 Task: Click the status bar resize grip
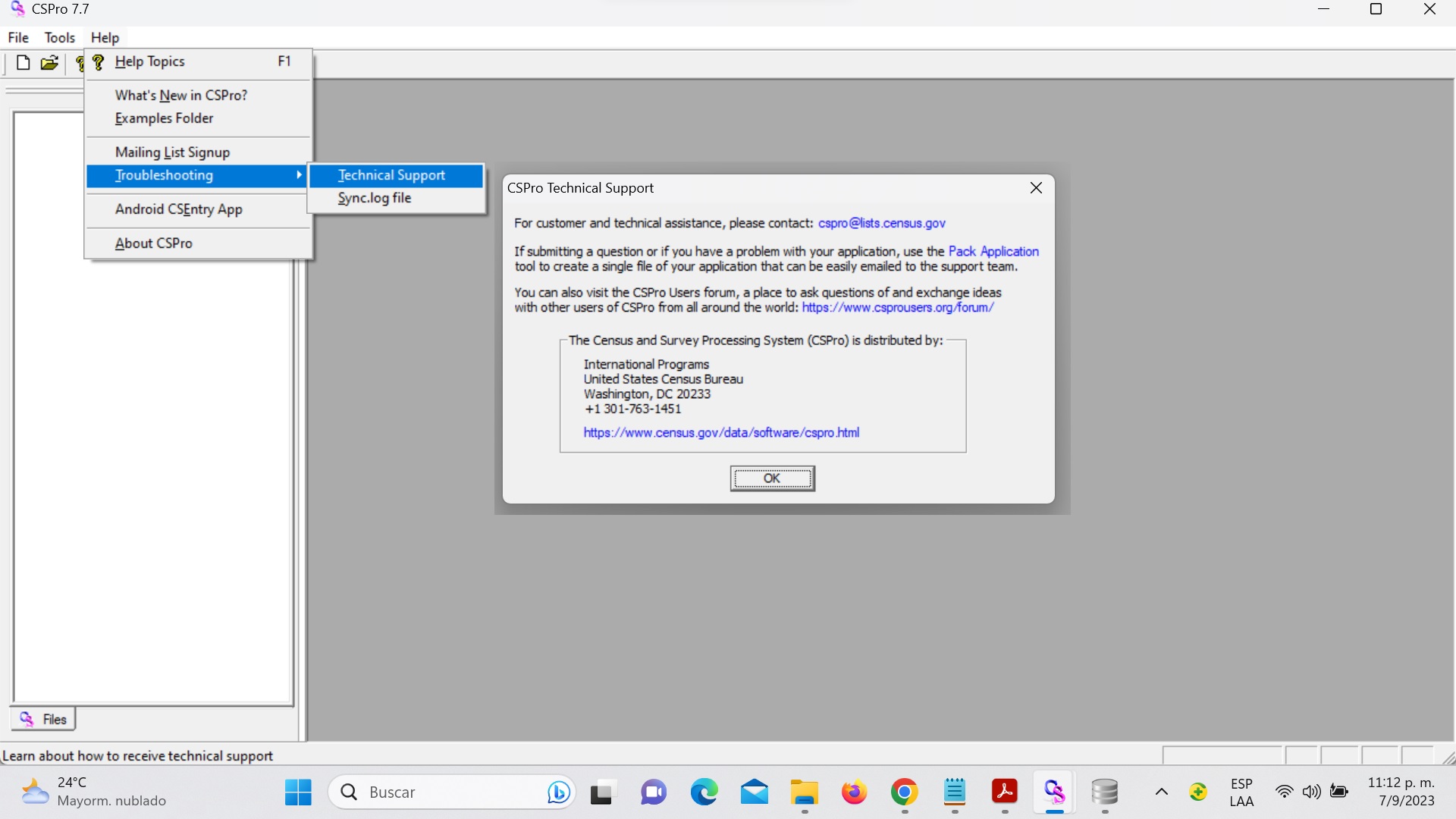[1448, 757]
